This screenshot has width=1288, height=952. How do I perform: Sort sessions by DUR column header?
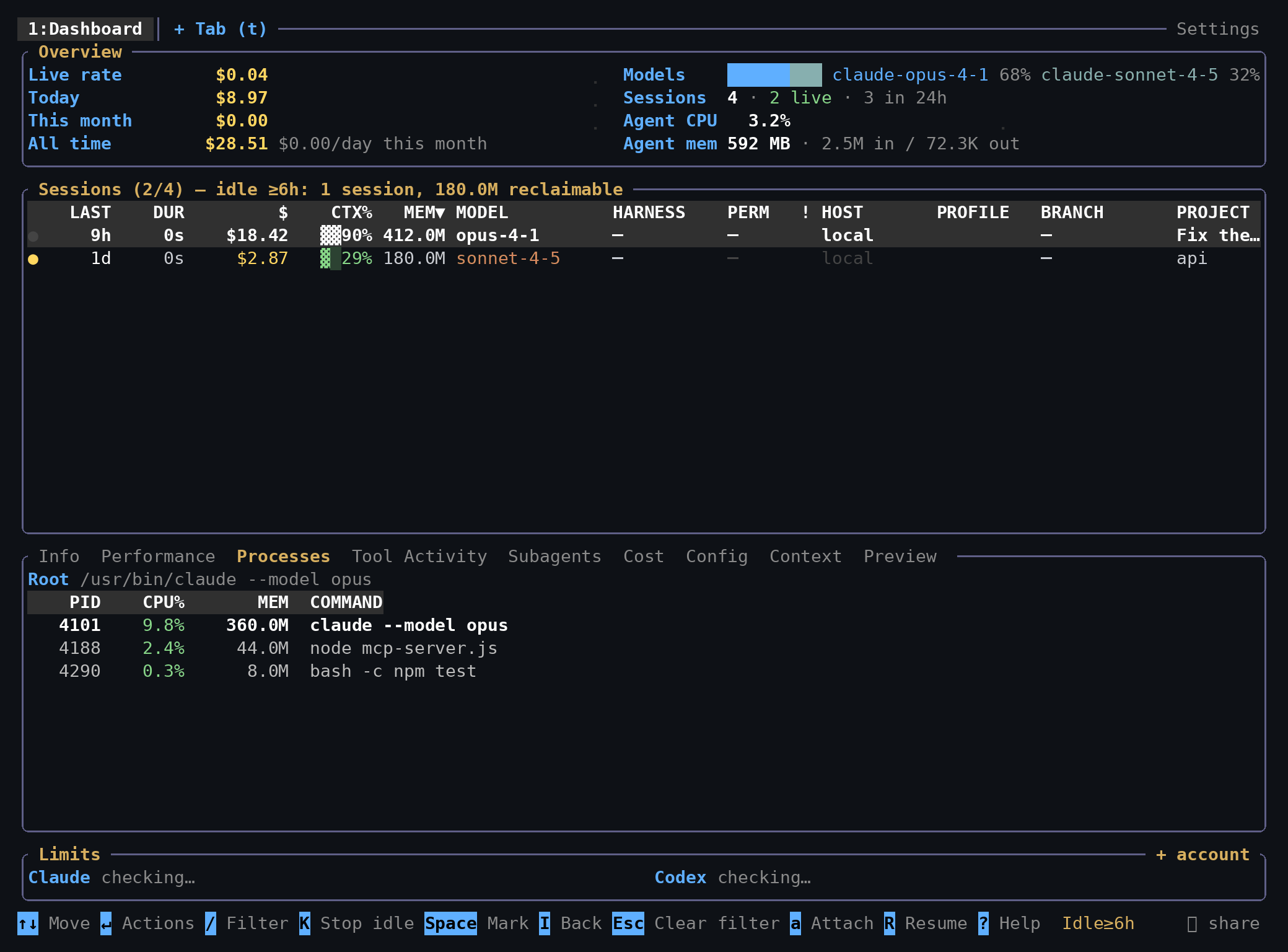tap(169, 213)
